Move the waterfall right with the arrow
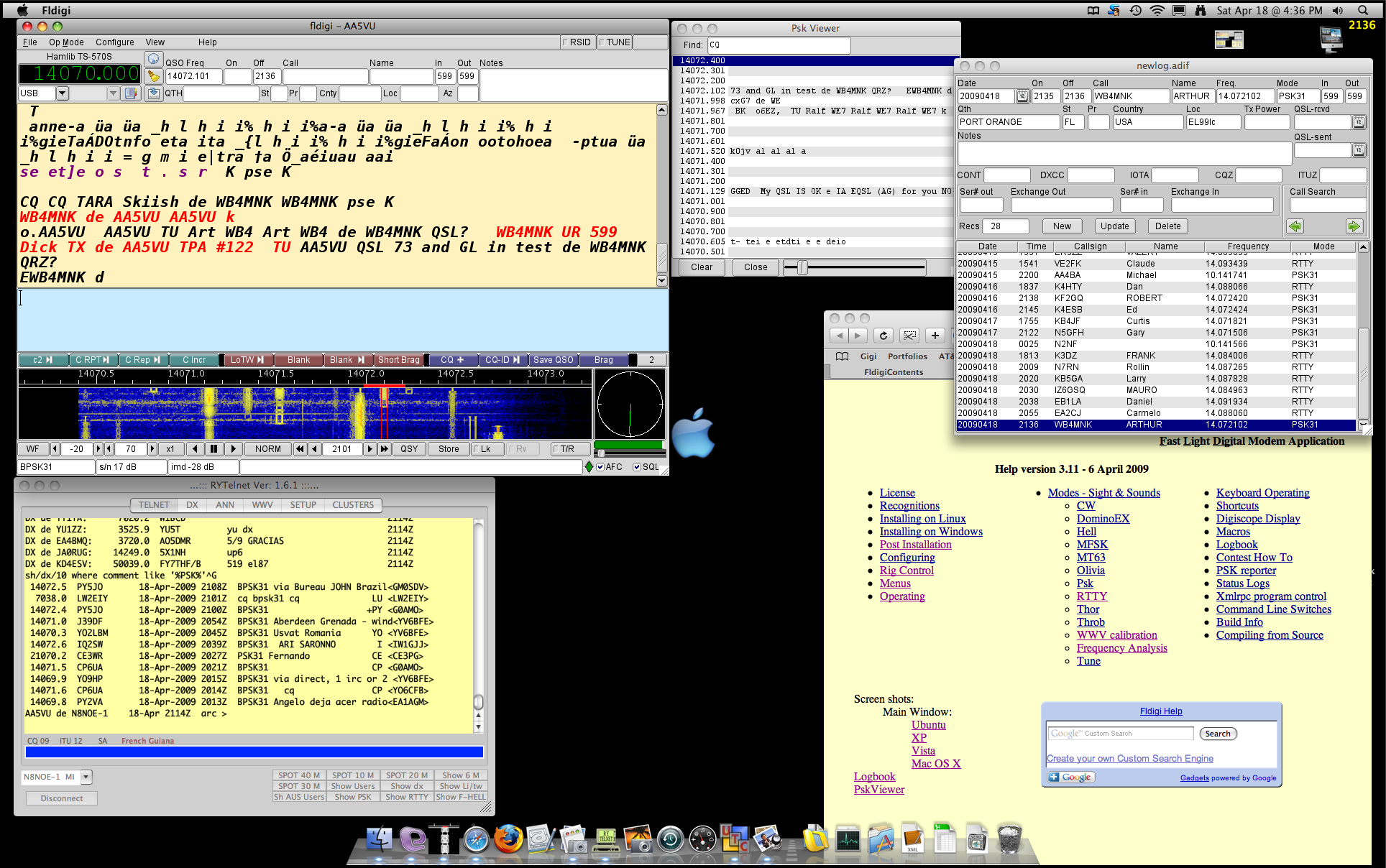This screenshot has height=868, width=1386. click(x=232, y=449)
